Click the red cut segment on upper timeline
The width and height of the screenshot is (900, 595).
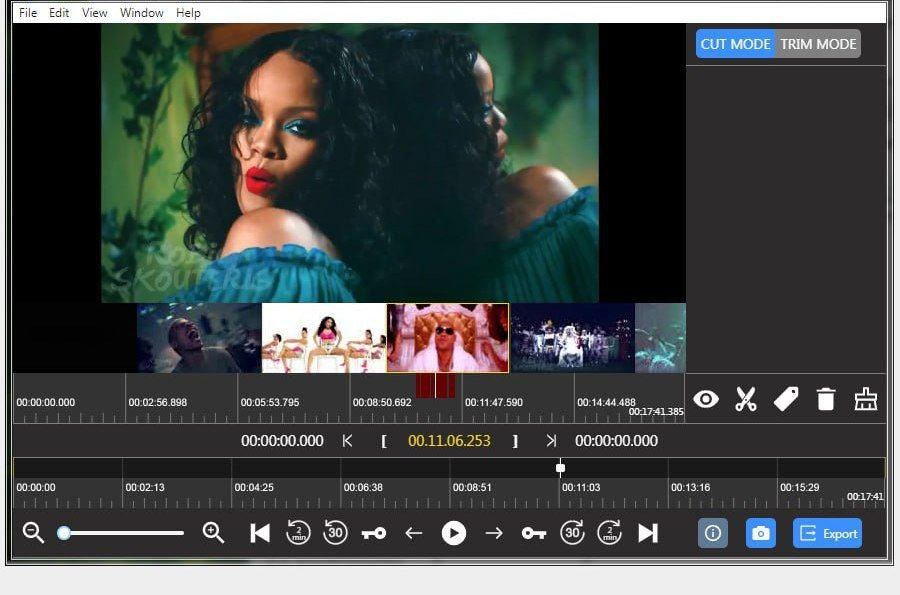click(x=436, y=385)
